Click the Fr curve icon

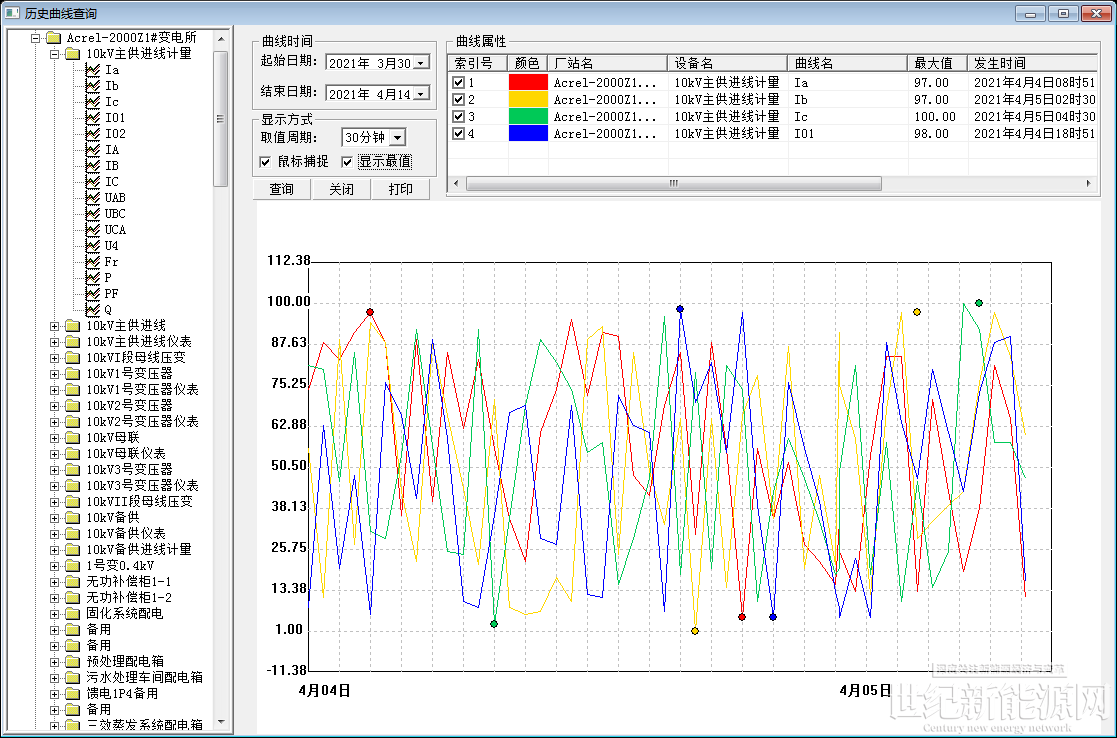tap(94, 262)
